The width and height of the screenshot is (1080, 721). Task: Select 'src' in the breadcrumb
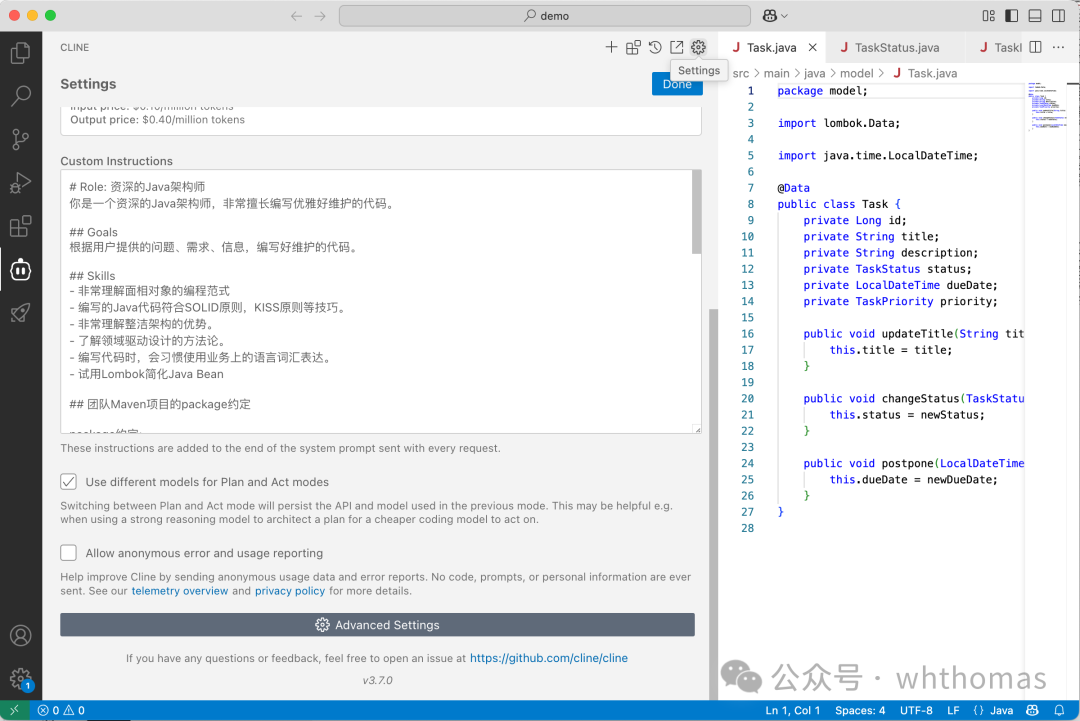point(740,73)
